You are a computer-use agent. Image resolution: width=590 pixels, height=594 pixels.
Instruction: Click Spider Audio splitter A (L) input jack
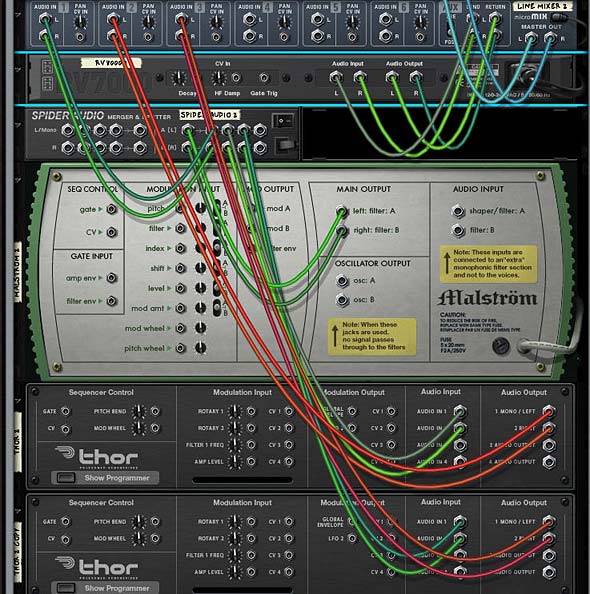187,130
